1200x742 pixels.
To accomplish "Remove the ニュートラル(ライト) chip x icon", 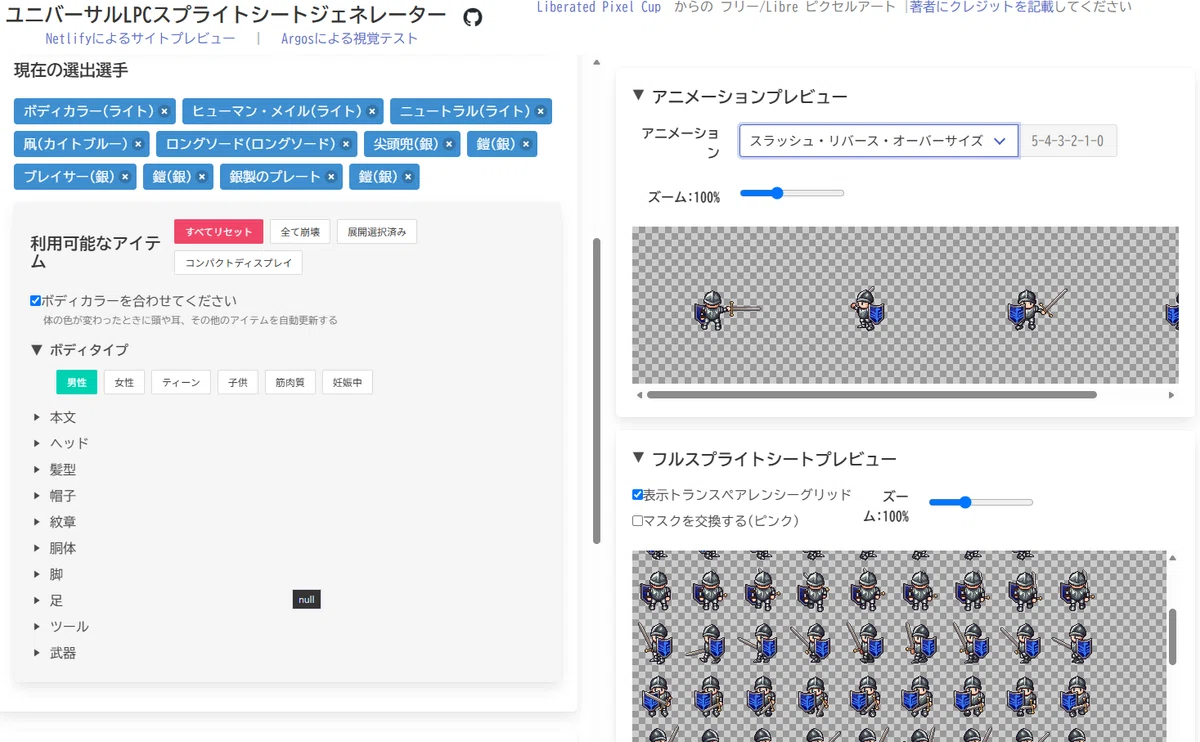I will point(541,111).
